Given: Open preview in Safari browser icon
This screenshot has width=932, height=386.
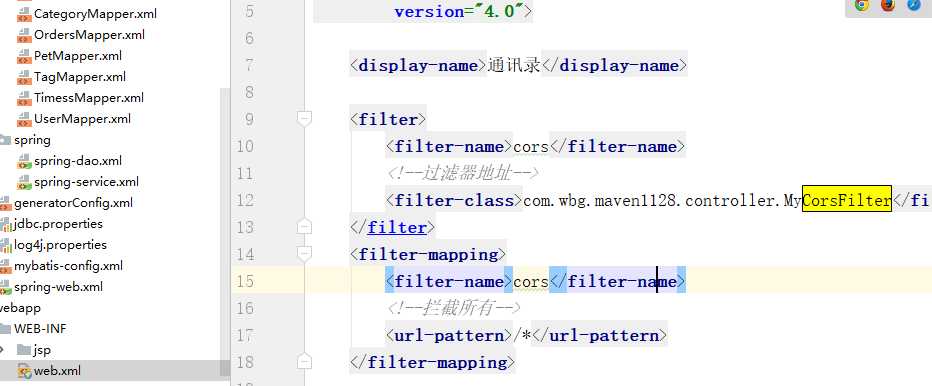Looking at the screenshot, I should (x=914, y=5).
